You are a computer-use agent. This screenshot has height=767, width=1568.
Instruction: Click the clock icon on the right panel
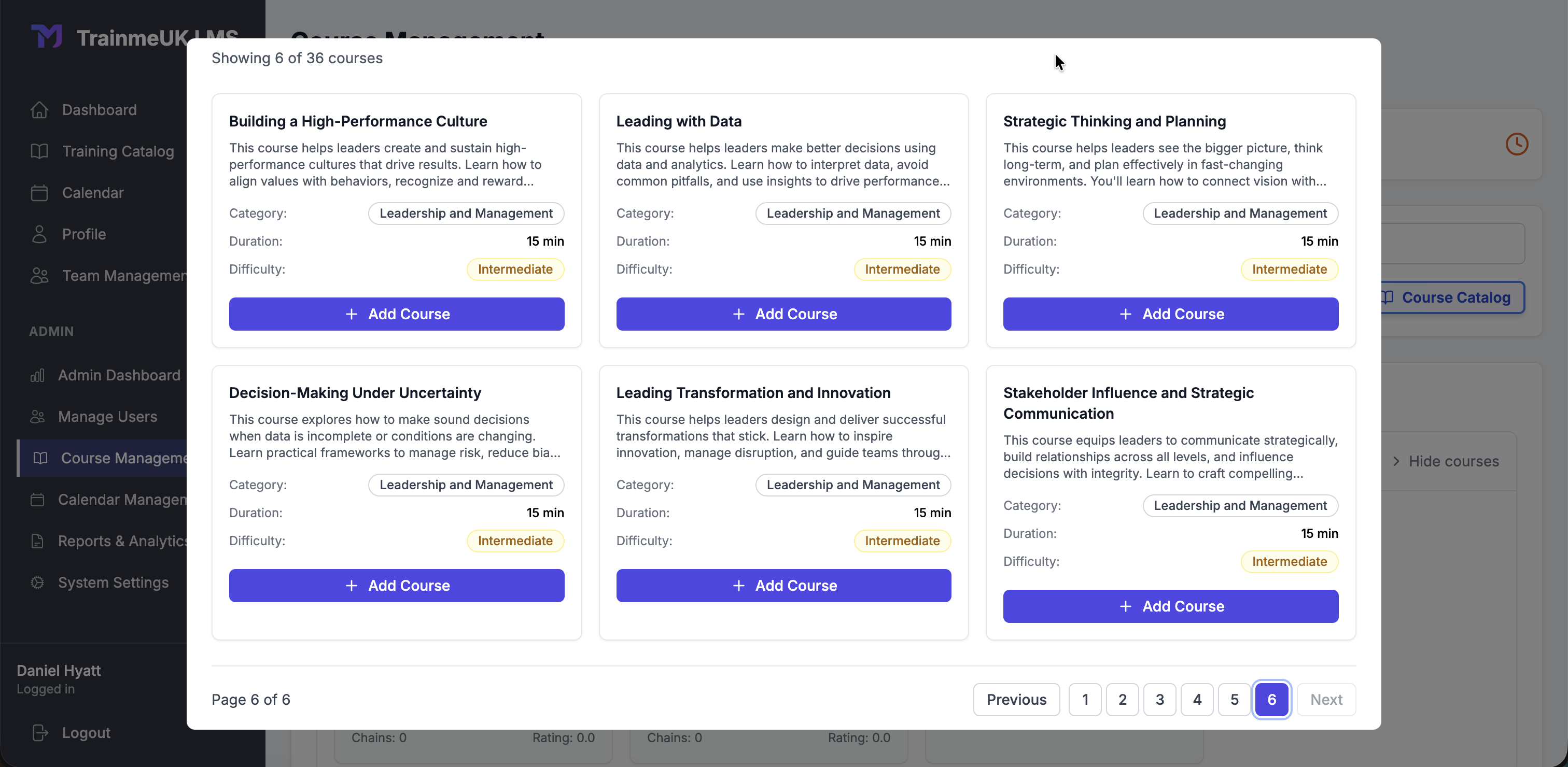1517,144
